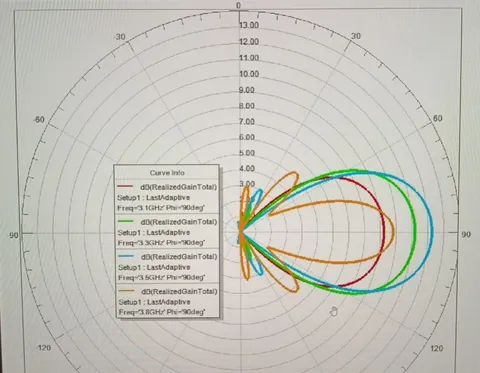
Task: Click the 8.00 radial axis label
Action: coord(247,106)
